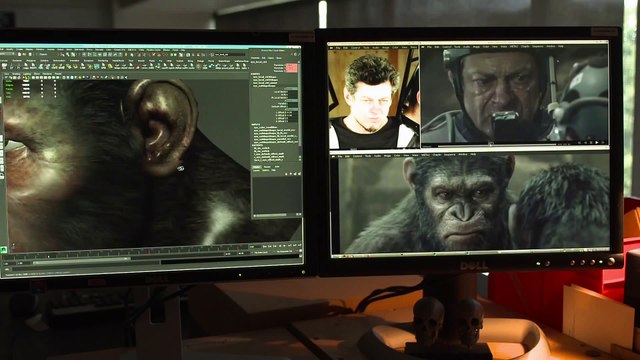Viewport: 640px width, 360px height.
Task: Click the Go to start of playback button
Action: pyautogui.click(x=264, y=246)
